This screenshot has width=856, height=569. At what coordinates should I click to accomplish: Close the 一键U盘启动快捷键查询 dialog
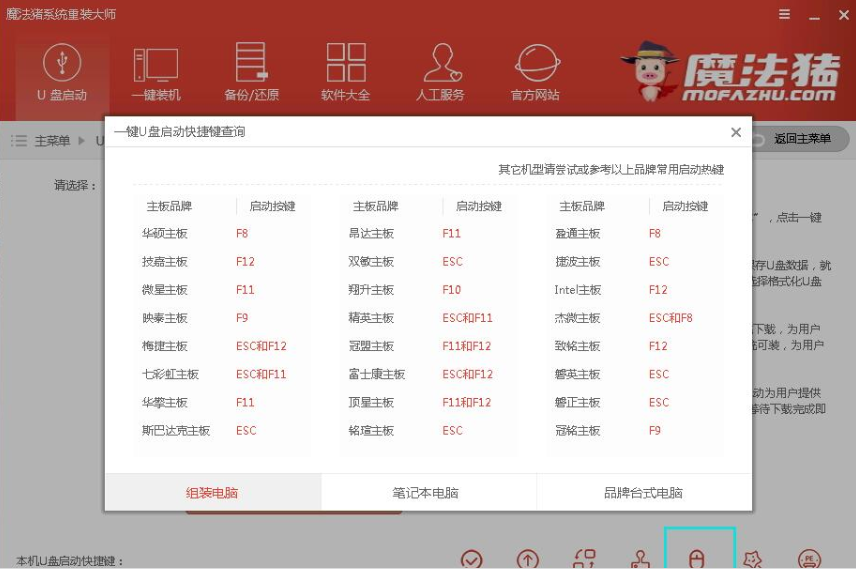[736, 132]
